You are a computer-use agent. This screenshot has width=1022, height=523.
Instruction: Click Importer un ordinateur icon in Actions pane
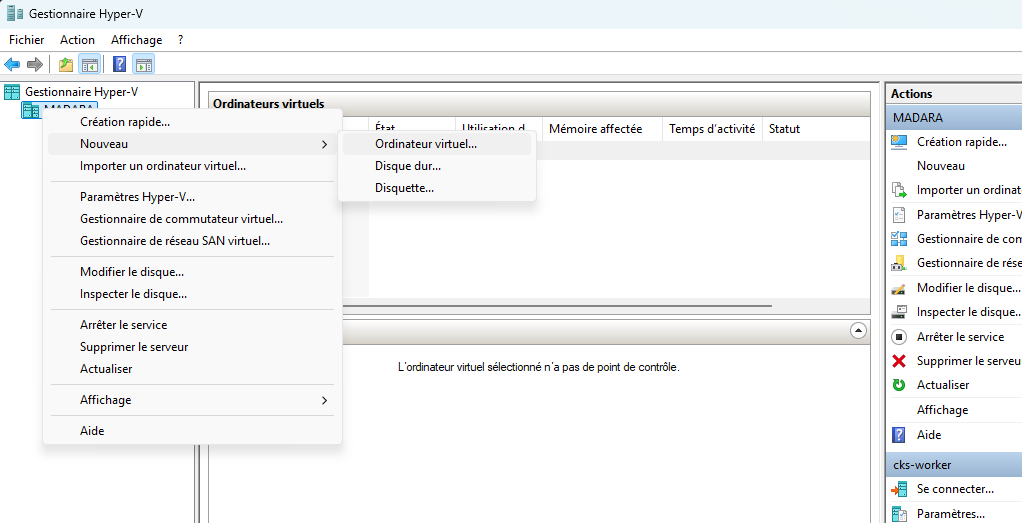click(x=899, y=190)
